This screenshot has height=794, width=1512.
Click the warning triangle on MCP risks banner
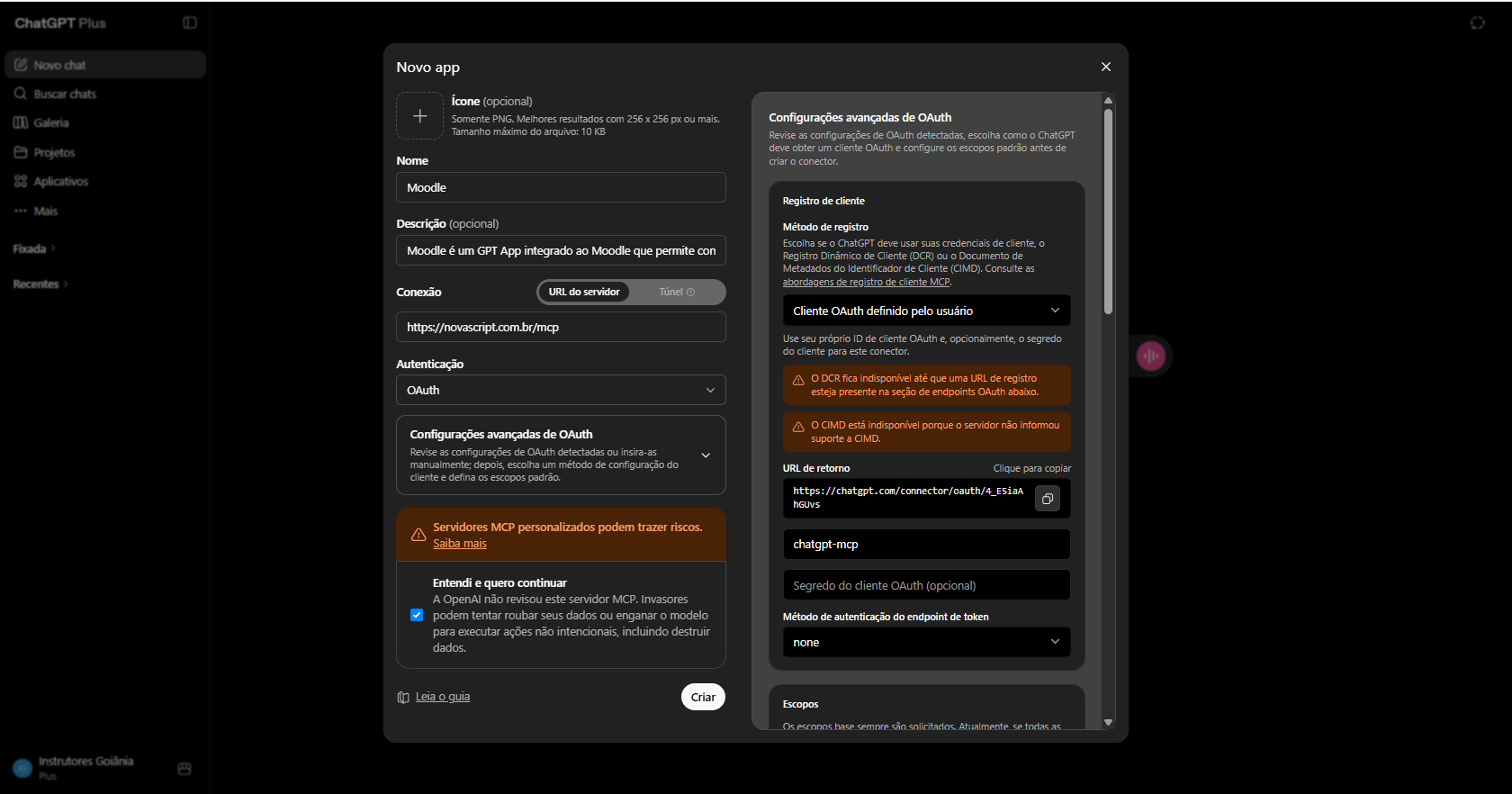pyautogui.click(x=418, y=535)
